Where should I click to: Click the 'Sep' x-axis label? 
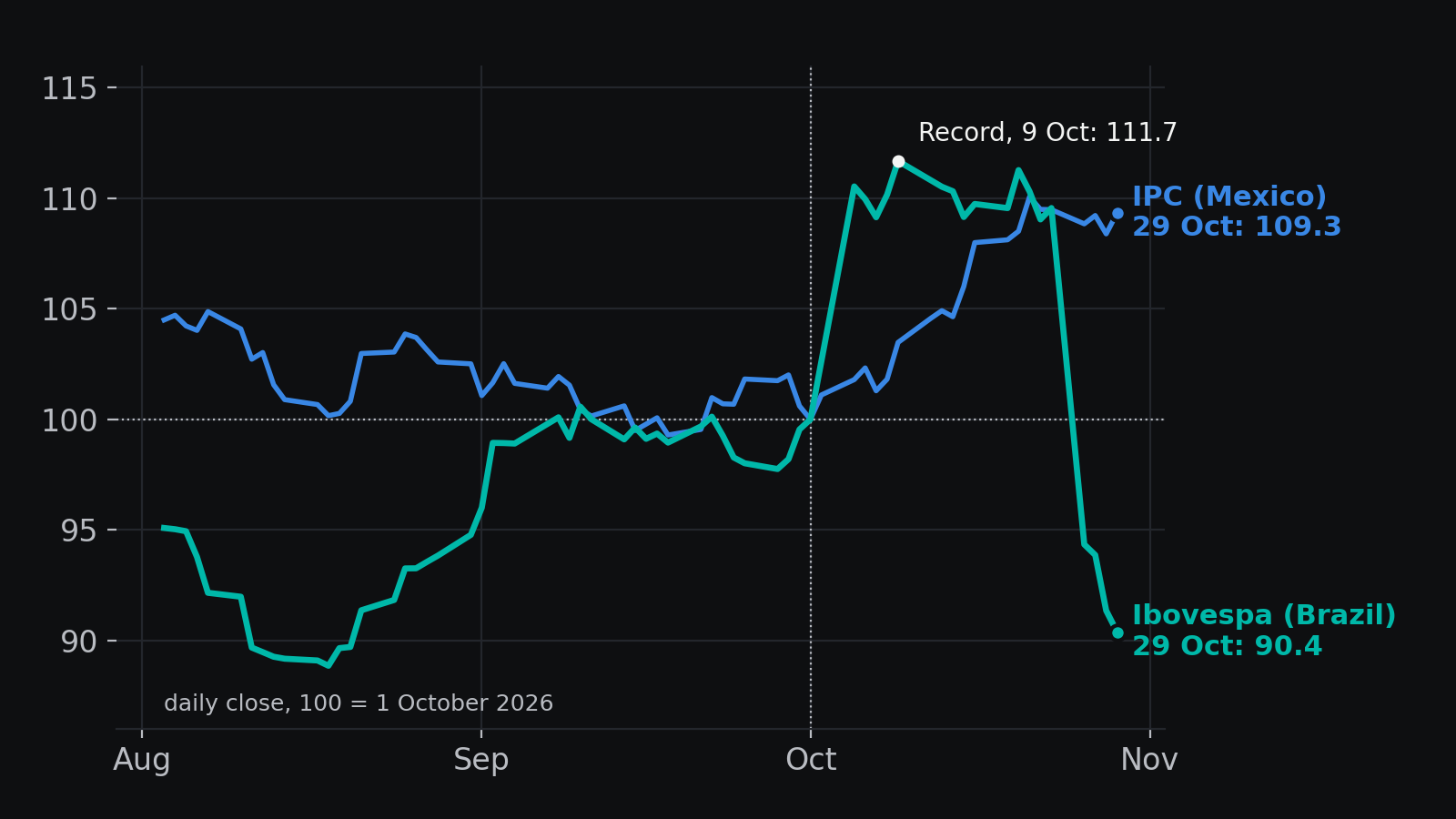point(481,760)
